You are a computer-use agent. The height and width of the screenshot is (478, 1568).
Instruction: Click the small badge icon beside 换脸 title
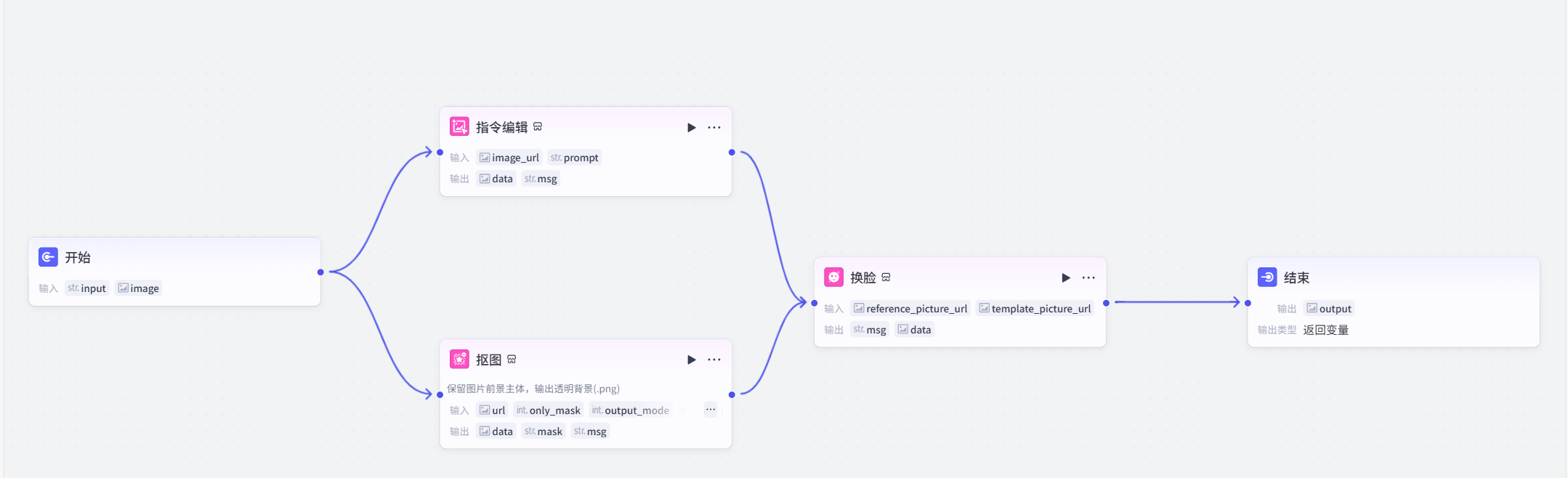(886, 278)
